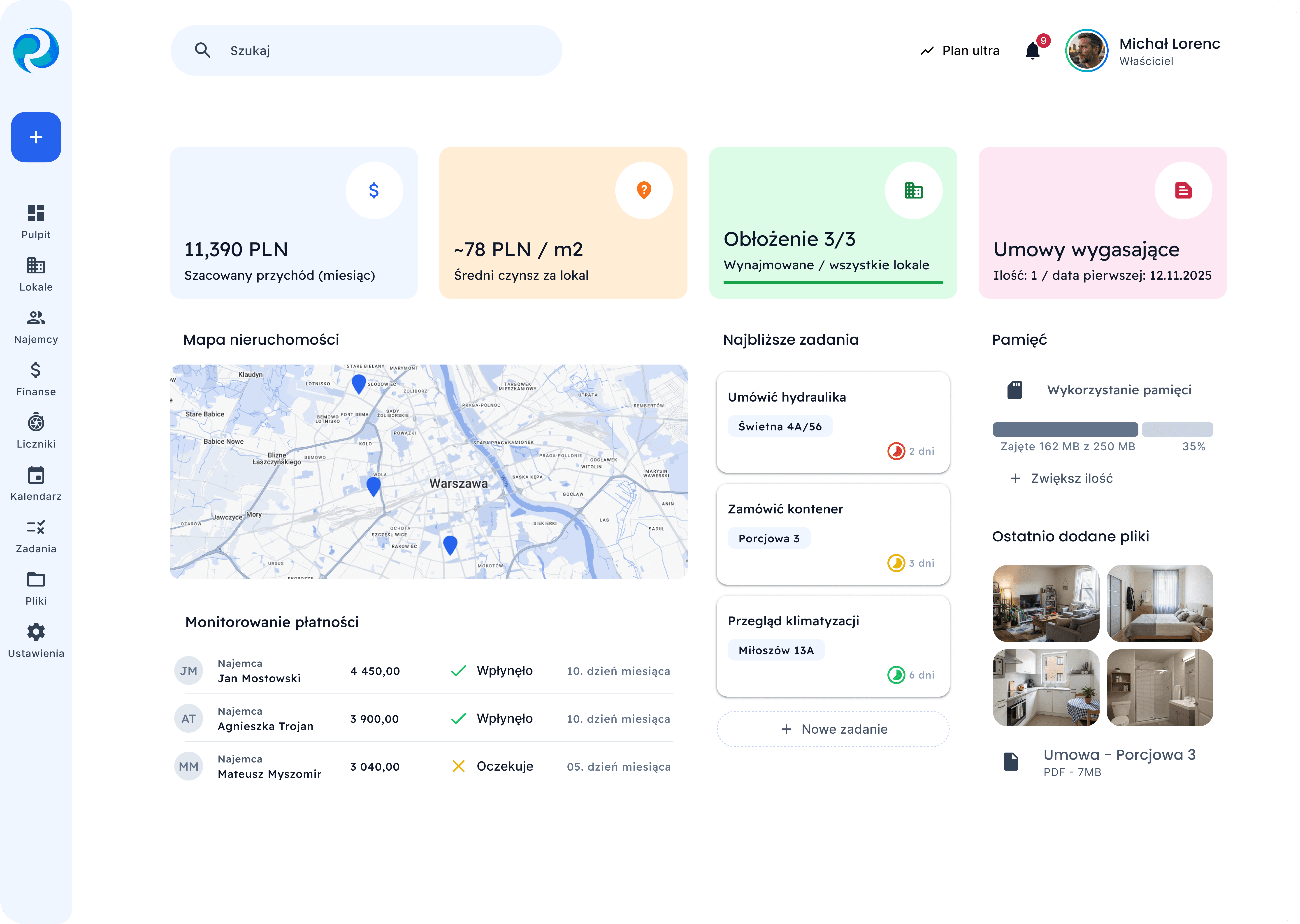Open Ustawienia settings page
This screenshot has height=924, width=1300.
(36, 640)
